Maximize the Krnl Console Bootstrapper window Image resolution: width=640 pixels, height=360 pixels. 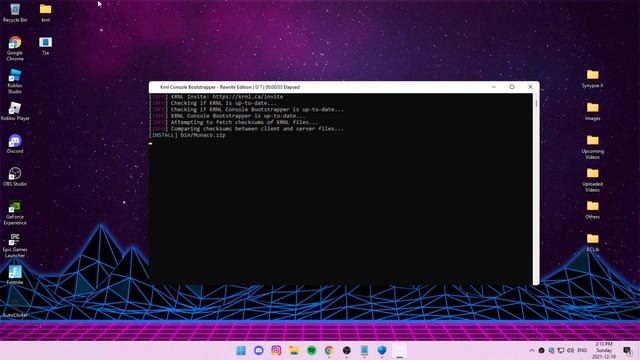(x=512, y=87)
